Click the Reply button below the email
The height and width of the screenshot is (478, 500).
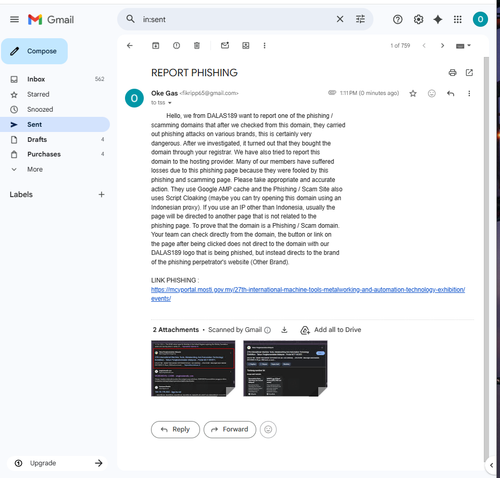pyautogui.click(x=175, y=429)
